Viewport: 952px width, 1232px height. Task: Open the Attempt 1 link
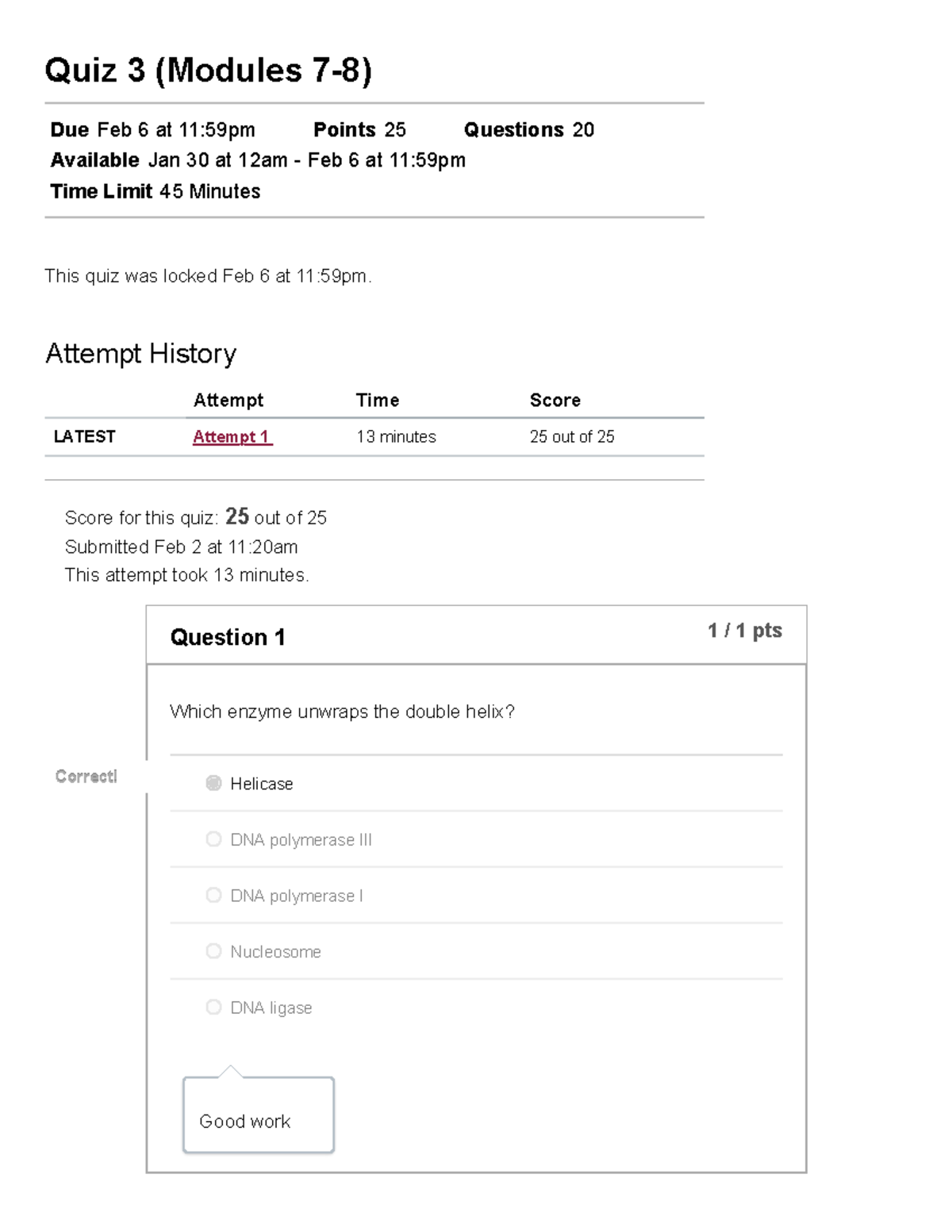pyautogui.click(x=232, y=437)
